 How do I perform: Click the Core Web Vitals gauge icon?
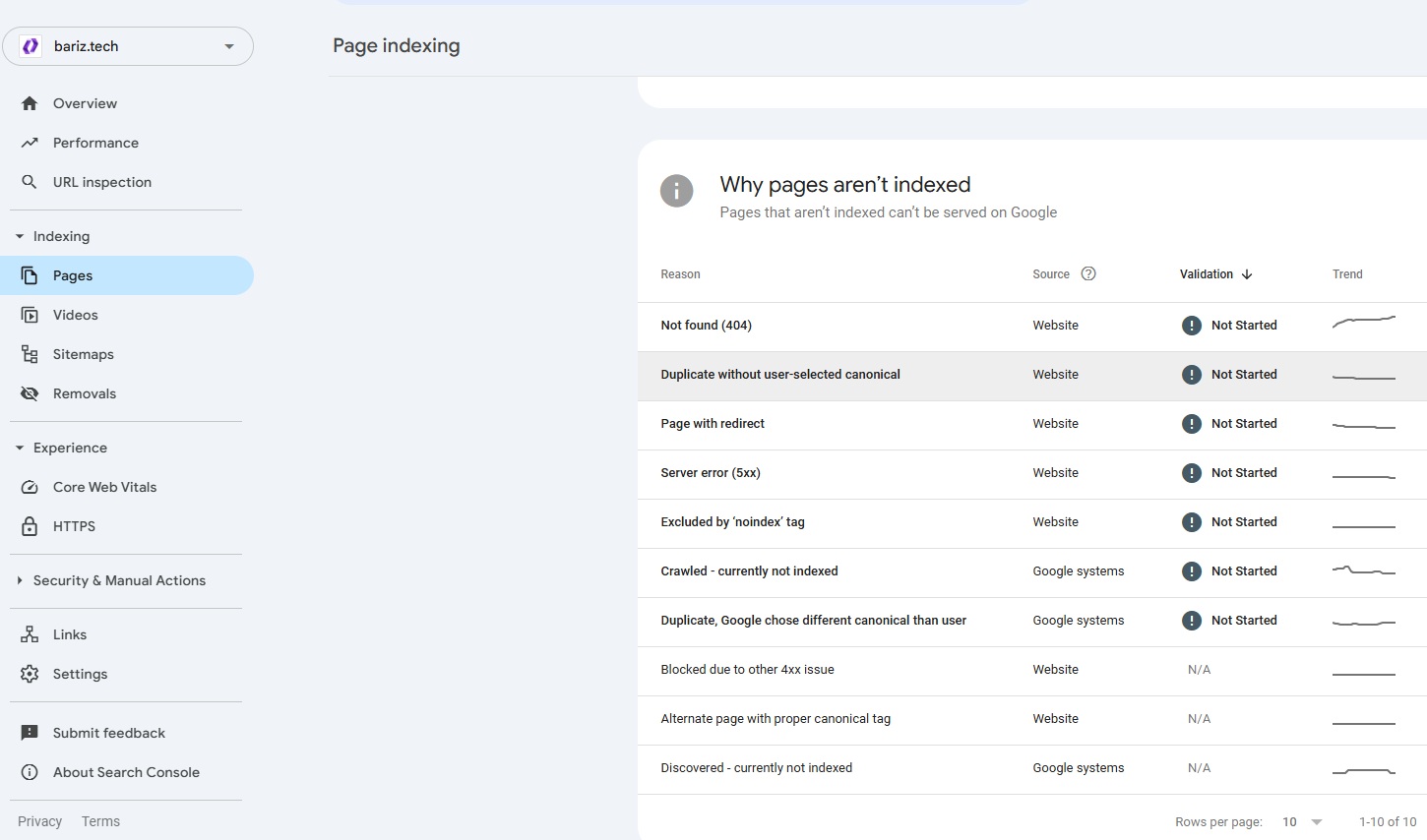pos(30,487)
